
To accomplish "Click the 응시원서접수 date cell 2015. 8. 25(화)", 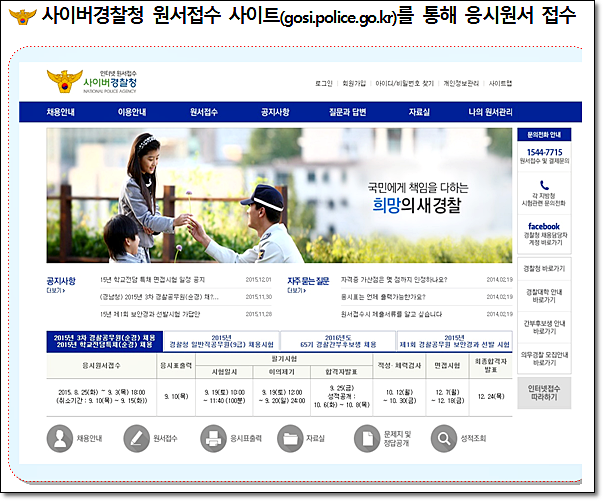I will pos(102,396).
